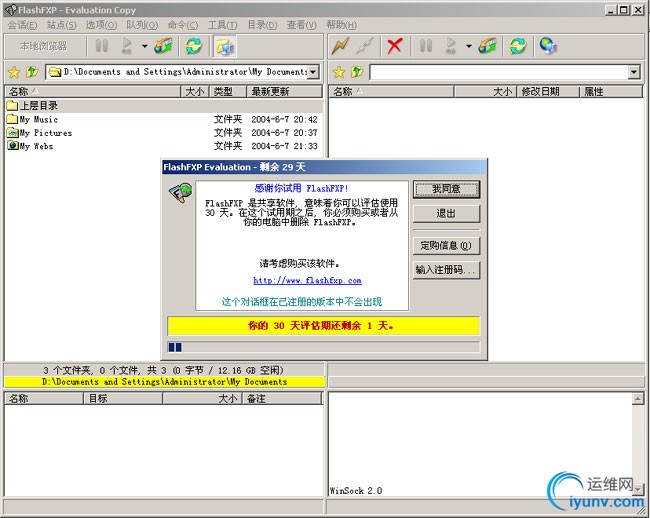Sort left pane by 类型 column header

point(228,91)
